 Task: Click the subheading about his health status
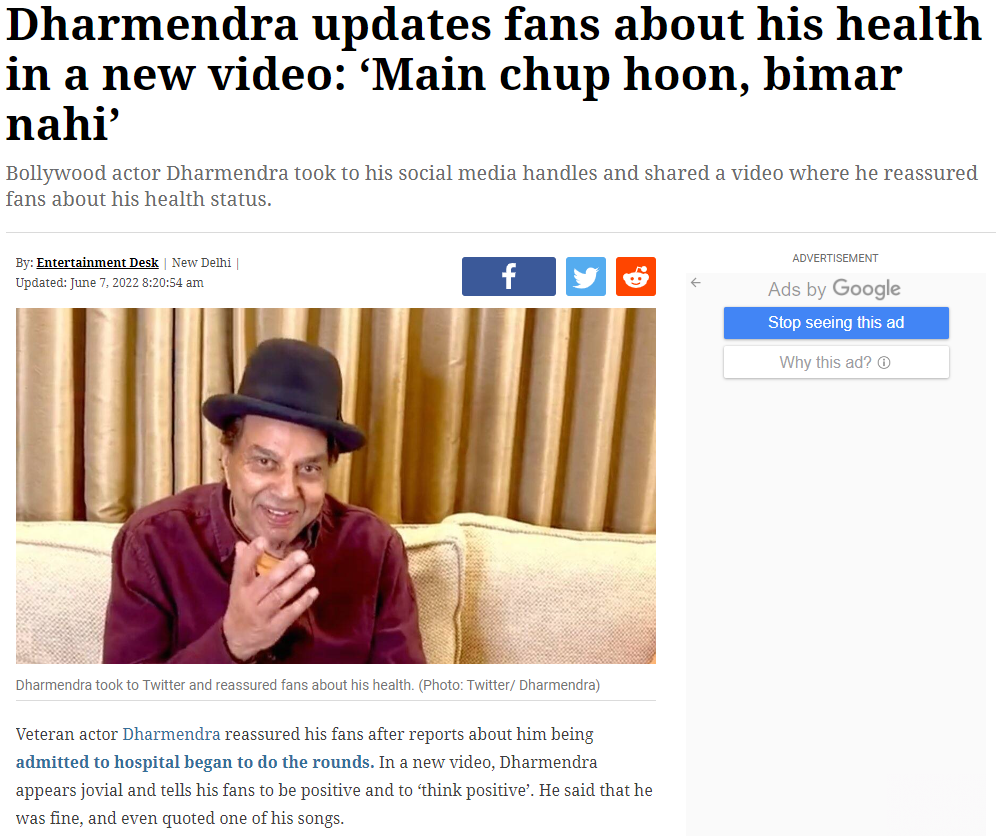(491, 185)
